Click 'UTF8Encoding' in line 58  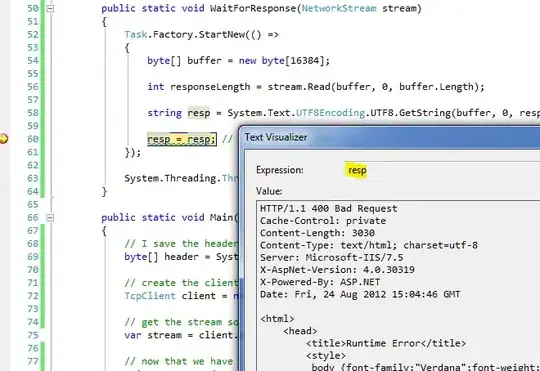click(x=330, y=113)
